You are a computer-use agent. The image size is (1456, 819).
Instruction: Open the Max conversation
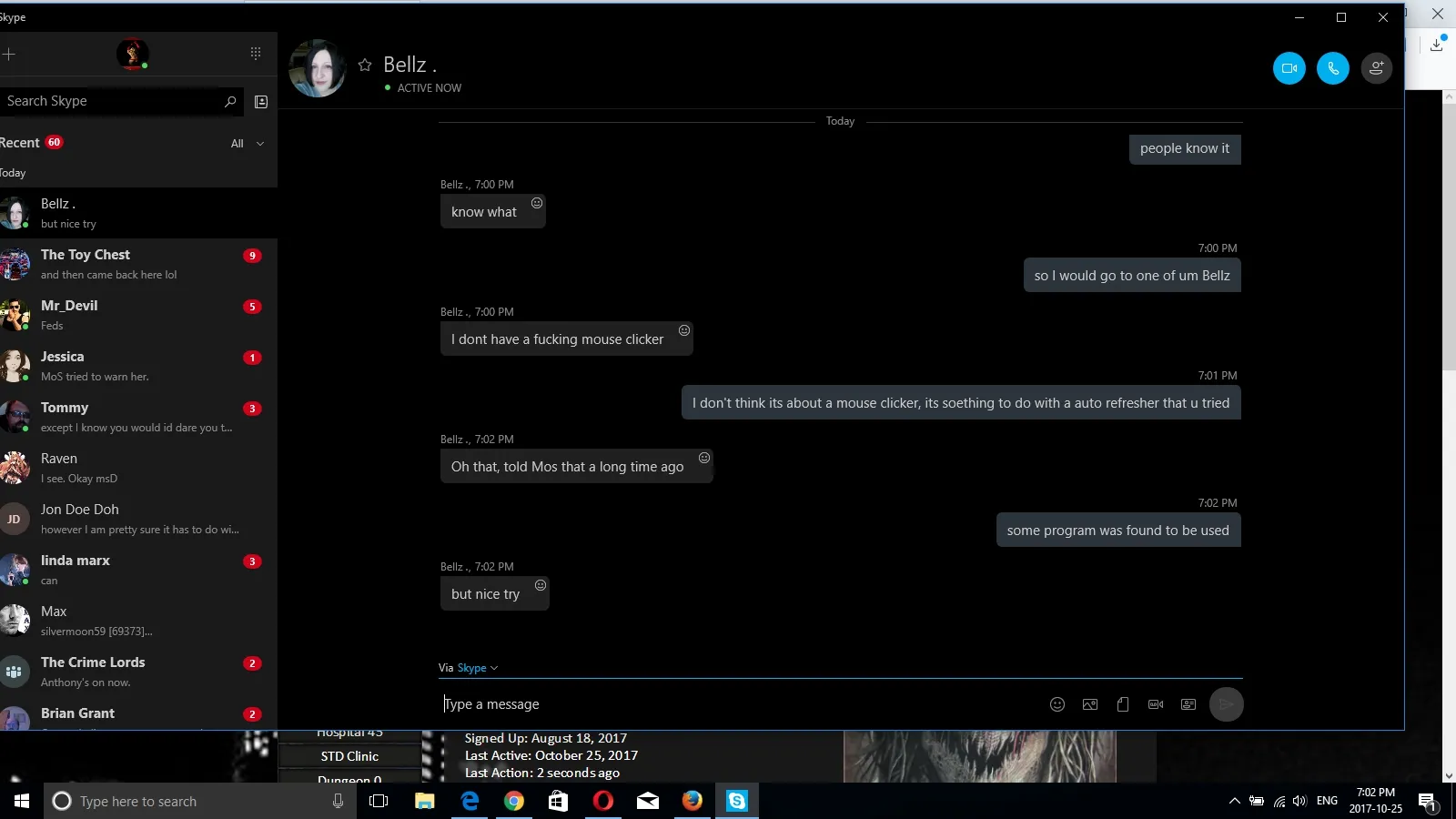click(x=138, y=621)
